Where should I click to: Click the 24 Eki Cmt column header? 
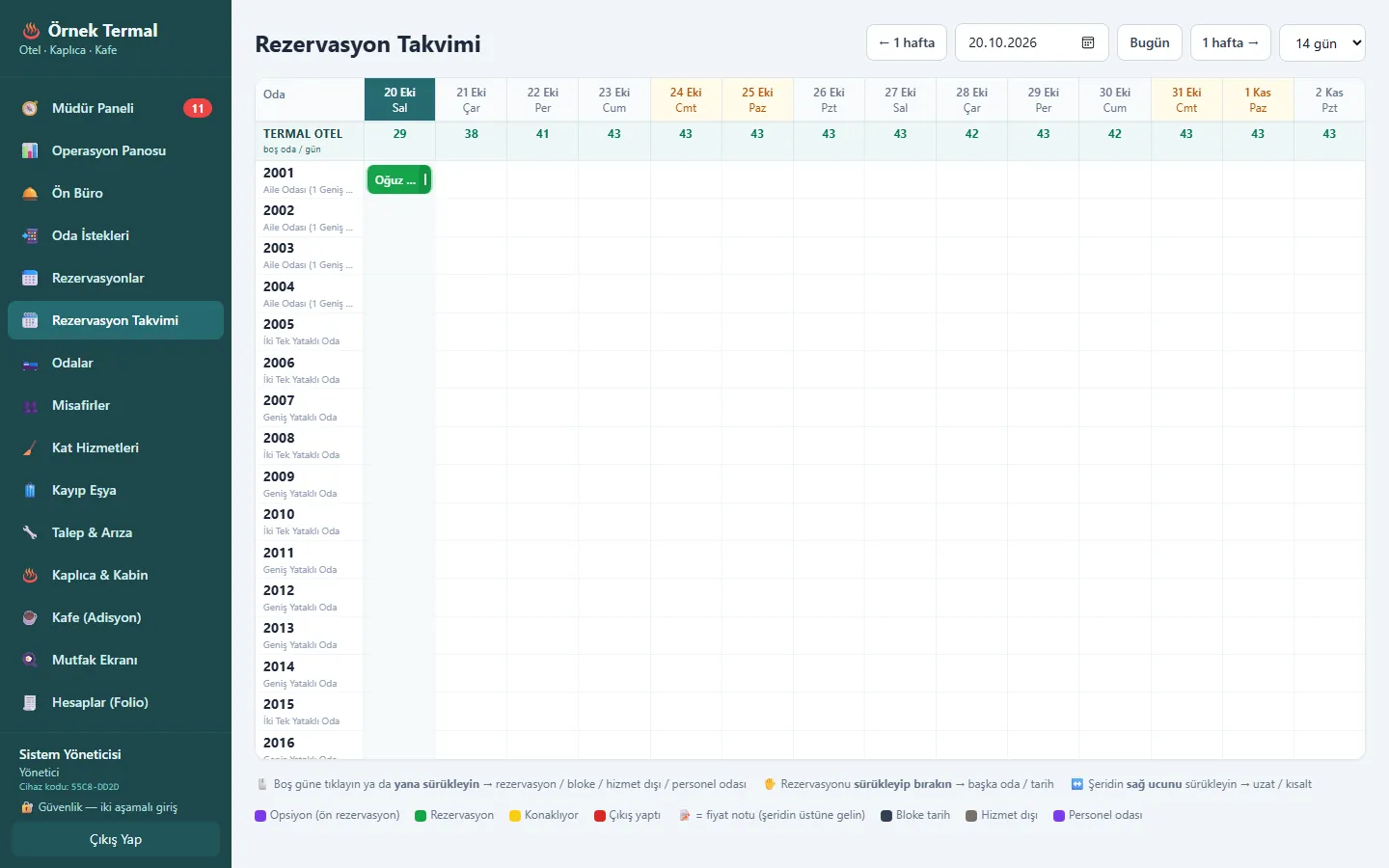[686, 100]
